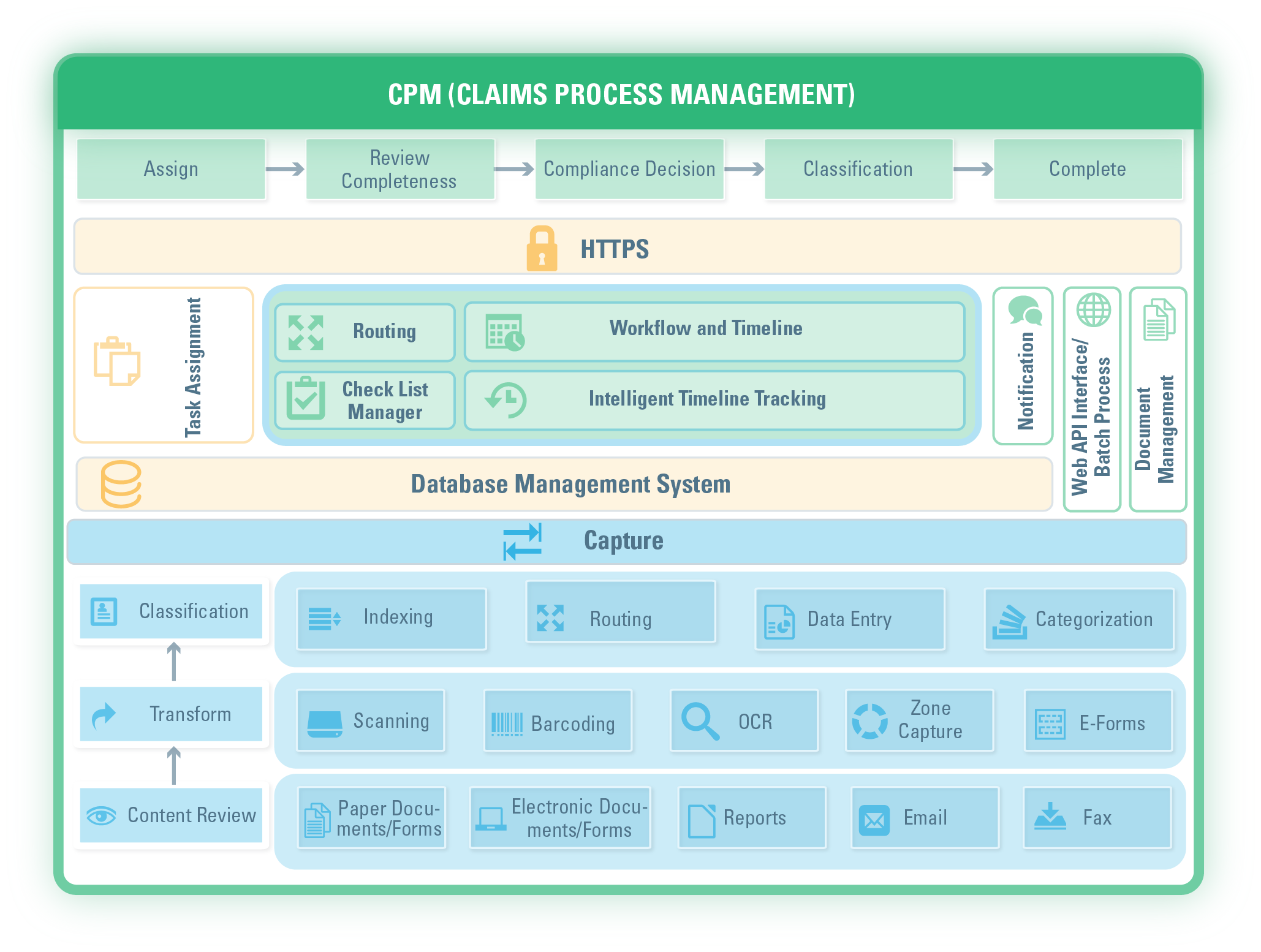Select the Compliance Decision step
This screenshot has height=952, width=1261.
point(629,169)
